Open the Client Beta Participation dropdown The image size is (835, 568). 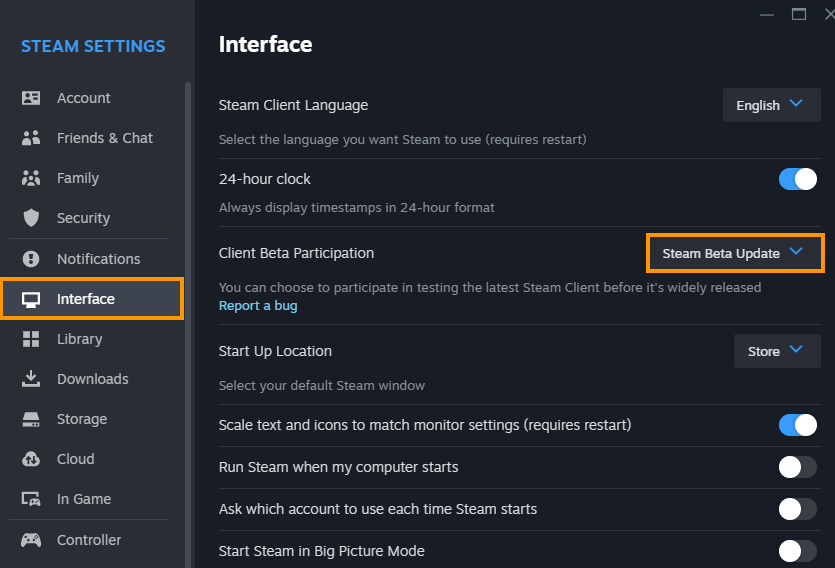coord(735,253)
